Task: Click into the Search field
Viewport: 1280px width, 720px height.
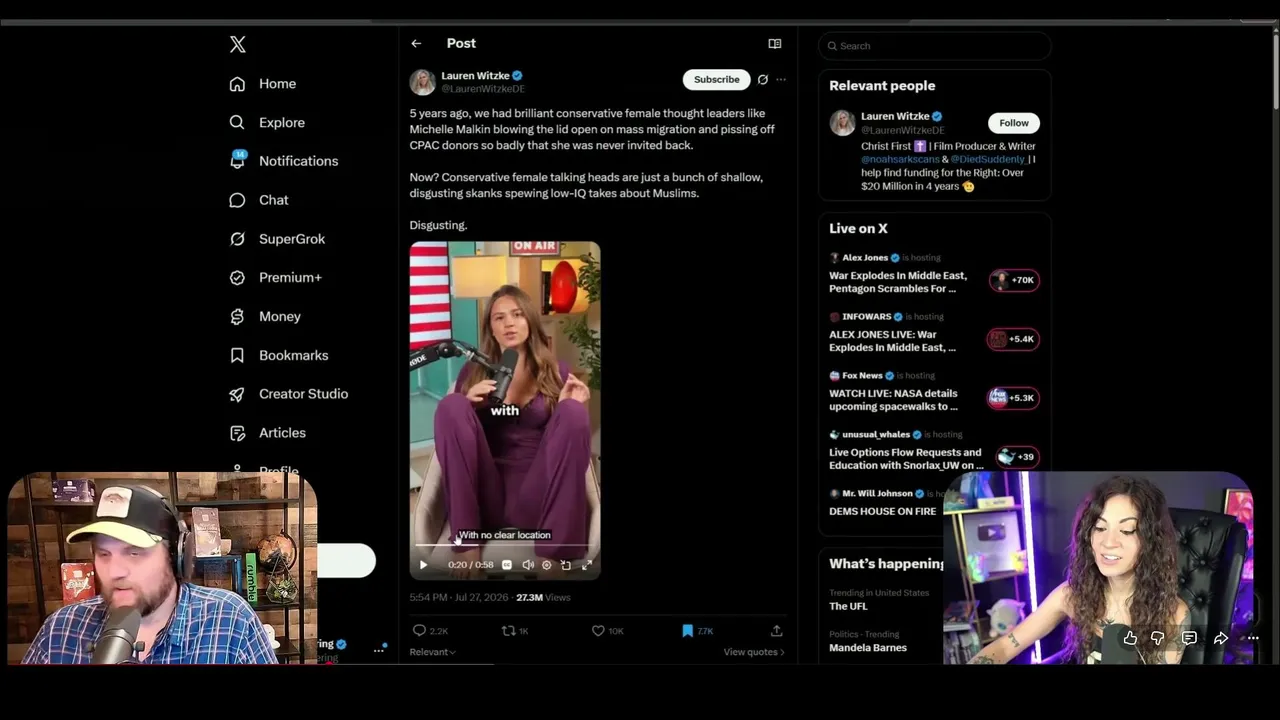Action: click(x=935, y=46)
